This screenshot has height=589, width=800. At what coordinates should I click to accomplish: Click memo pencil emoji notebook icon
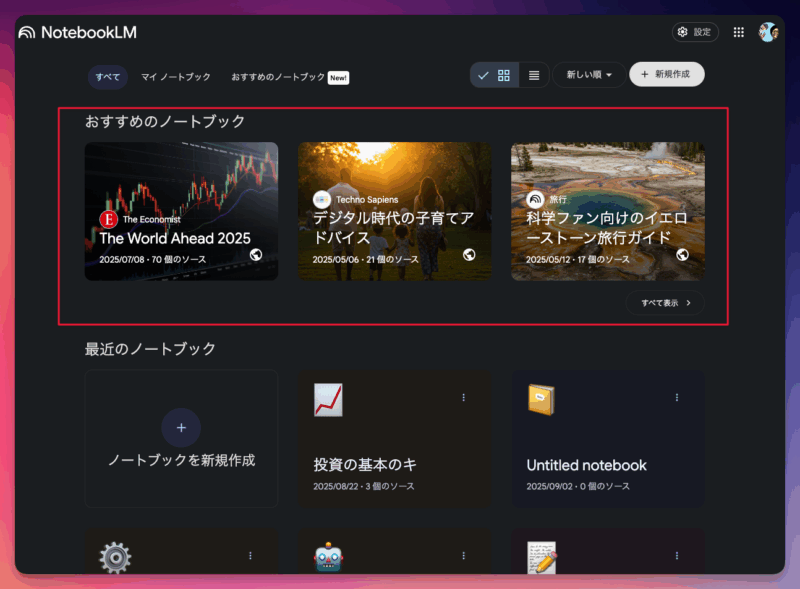pos(542,558)
